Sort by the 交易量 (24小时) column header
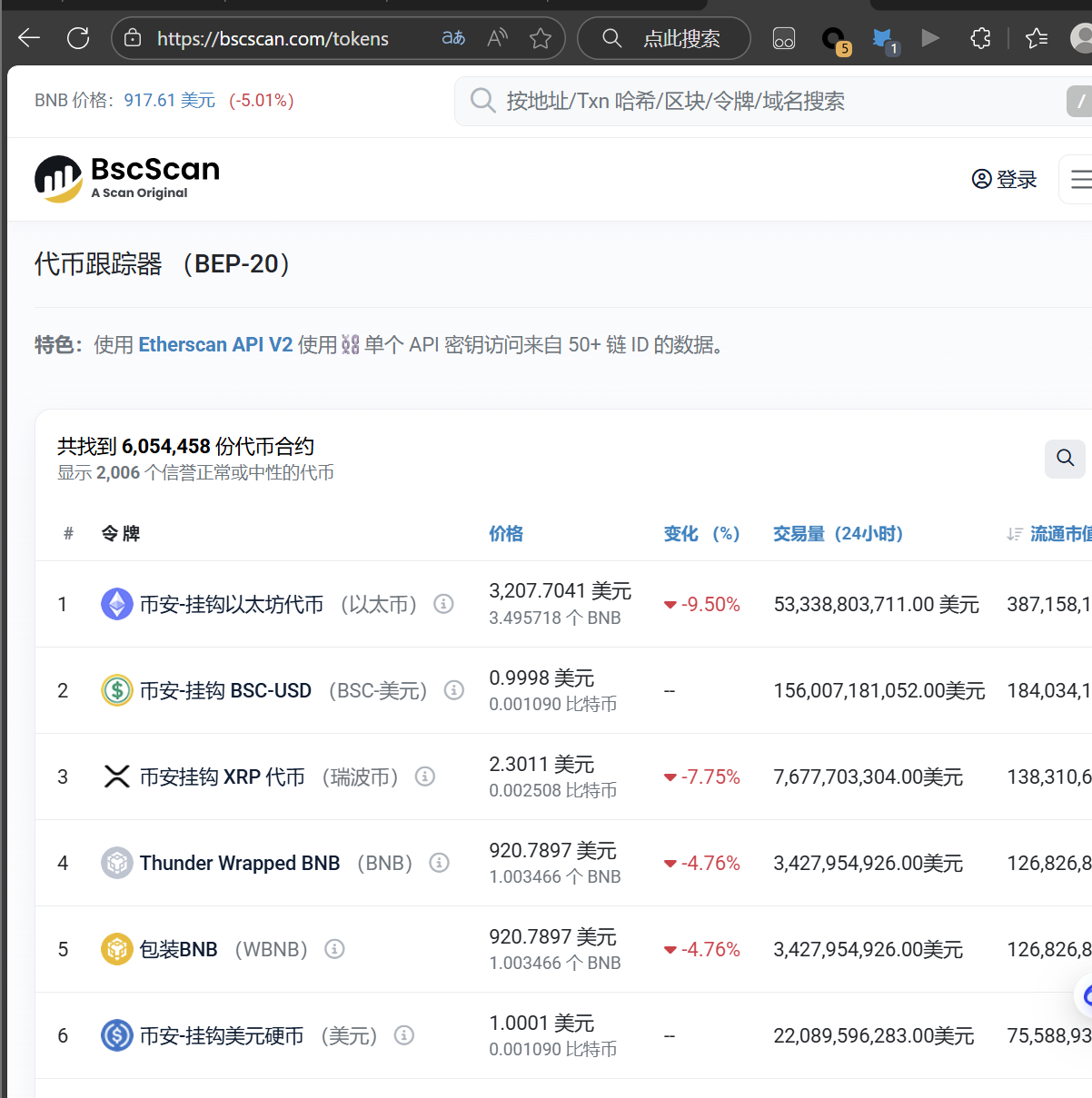Screen dimensions: 1092x1098 tap(838, 534)
